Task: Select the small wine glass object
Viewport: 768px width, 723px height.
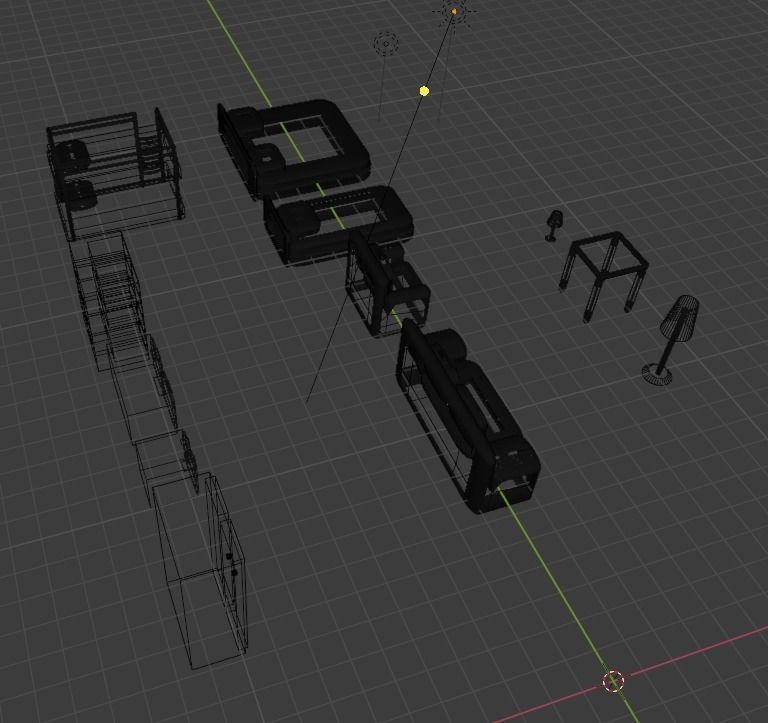Action: (x=554, y=225)
